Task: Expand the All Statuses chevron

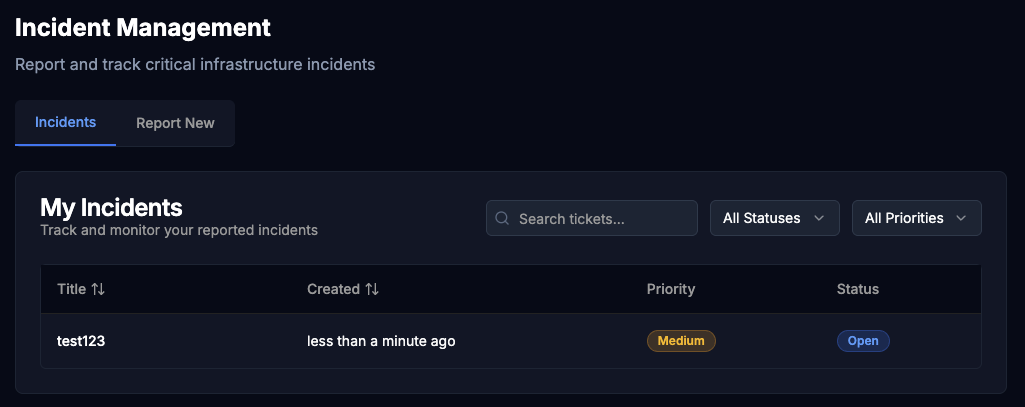Action: [819, 218]
